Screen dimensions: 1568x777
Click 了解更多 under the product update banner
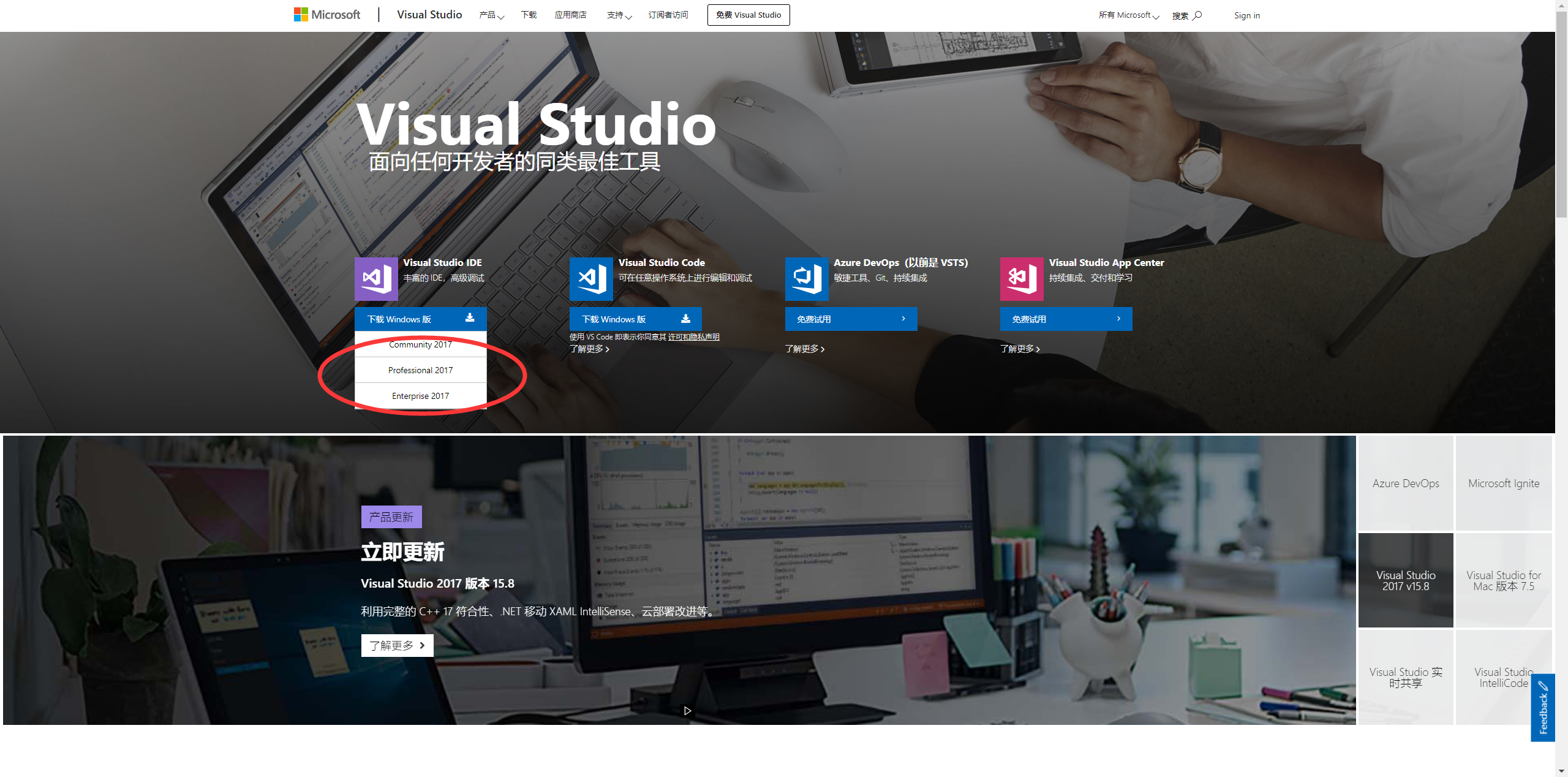point(397,645)
